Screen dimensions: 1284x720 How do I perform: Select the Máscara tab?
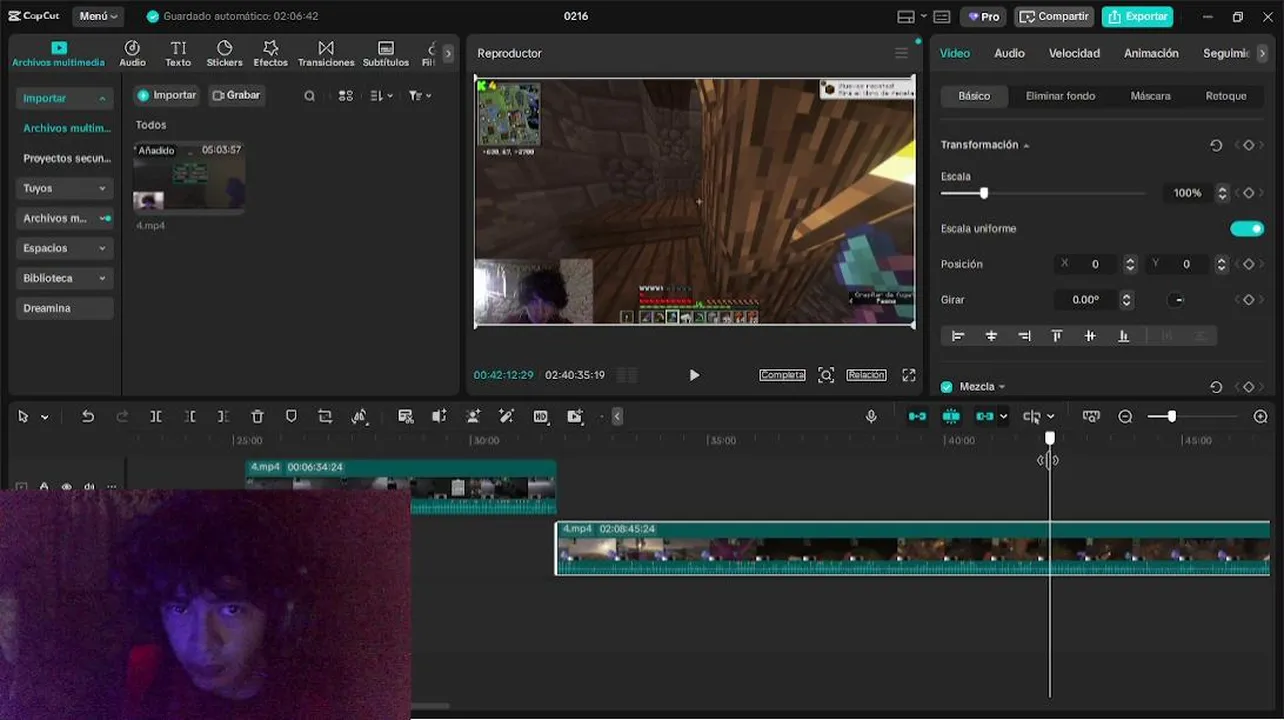pos(1150,96)
